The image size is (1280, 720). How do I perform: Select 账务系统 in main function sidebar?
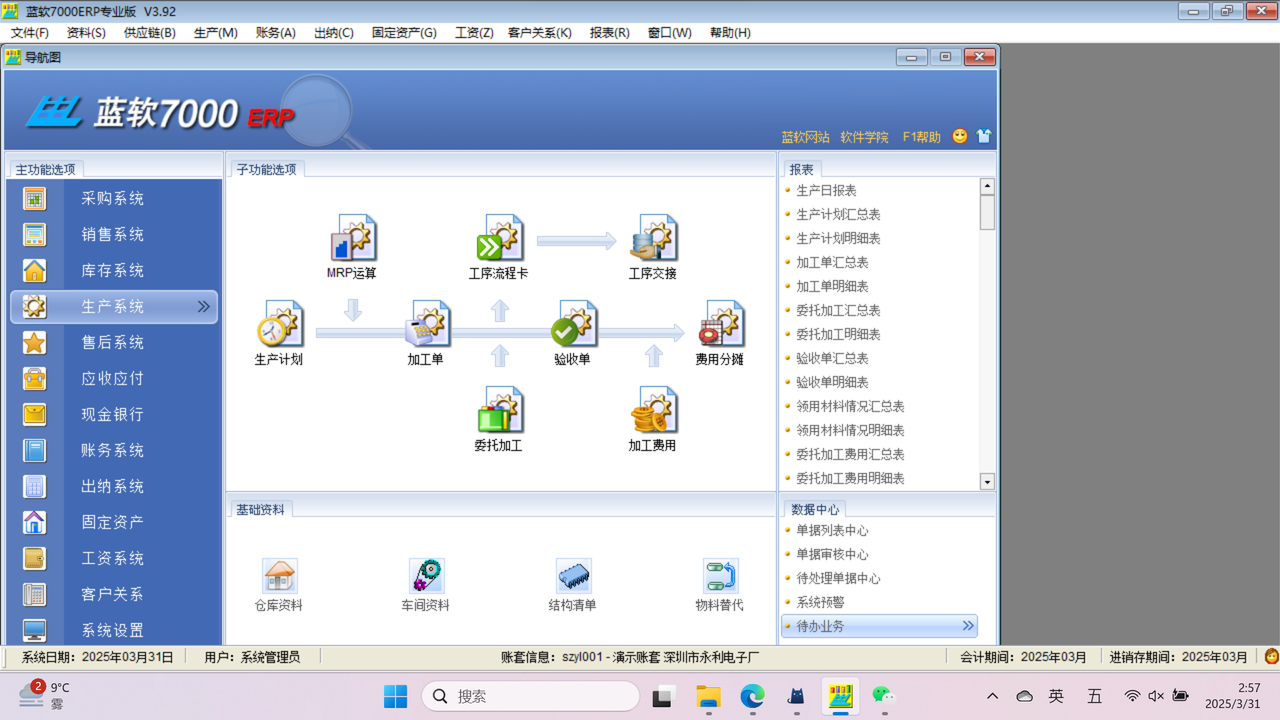114,451
